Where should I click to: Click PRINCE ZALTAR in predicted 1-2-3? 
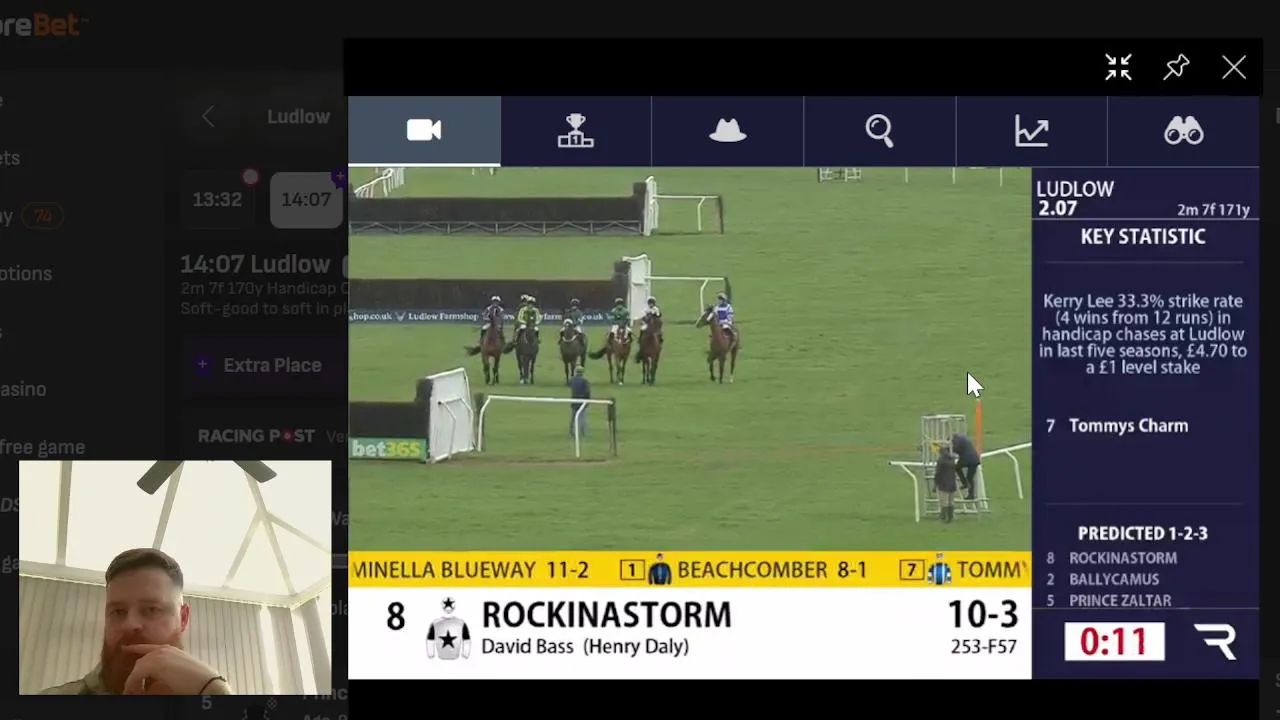click(x=1120, y=600)
